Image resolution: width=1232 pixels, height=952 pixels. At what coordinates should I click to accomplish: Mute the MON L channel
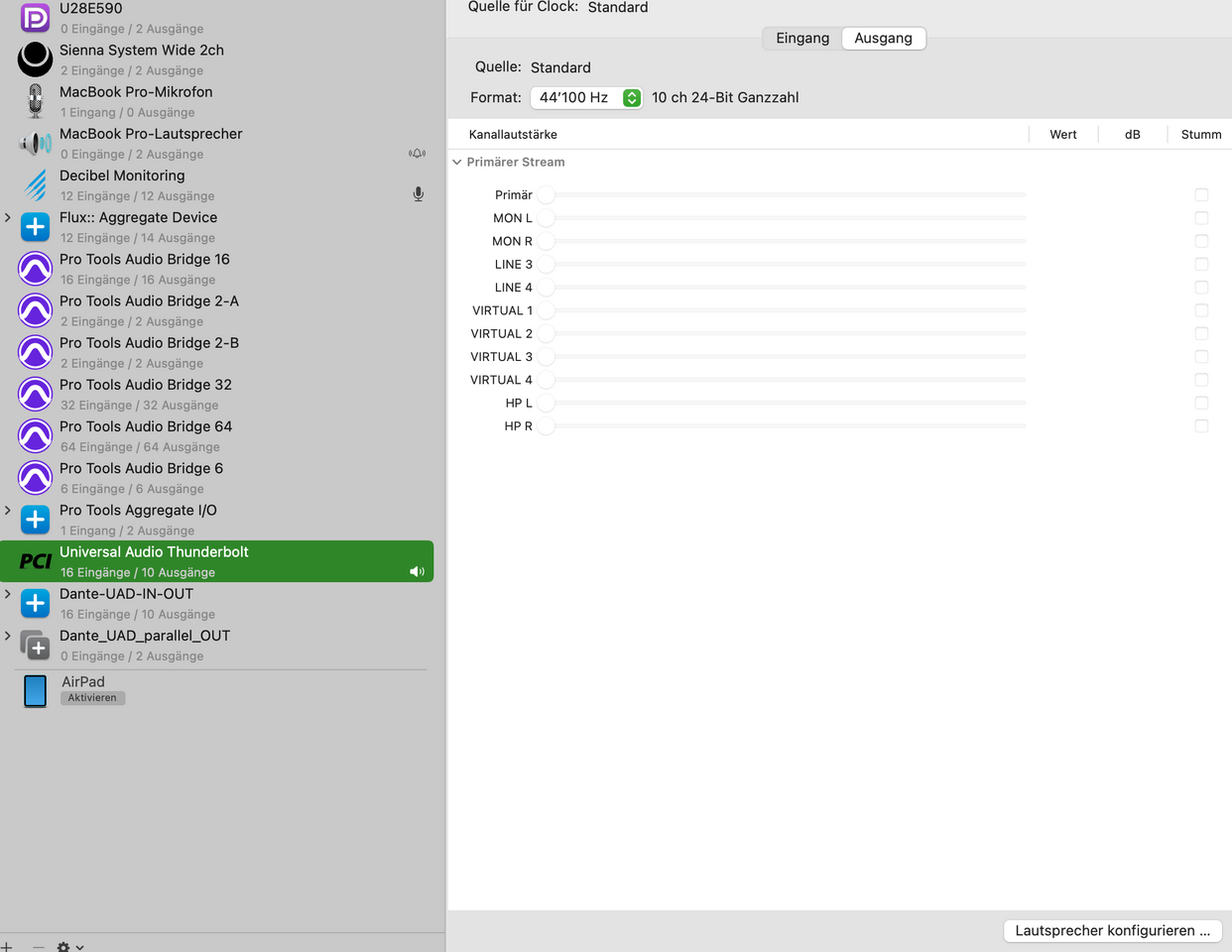click(x=1201, y=218)
